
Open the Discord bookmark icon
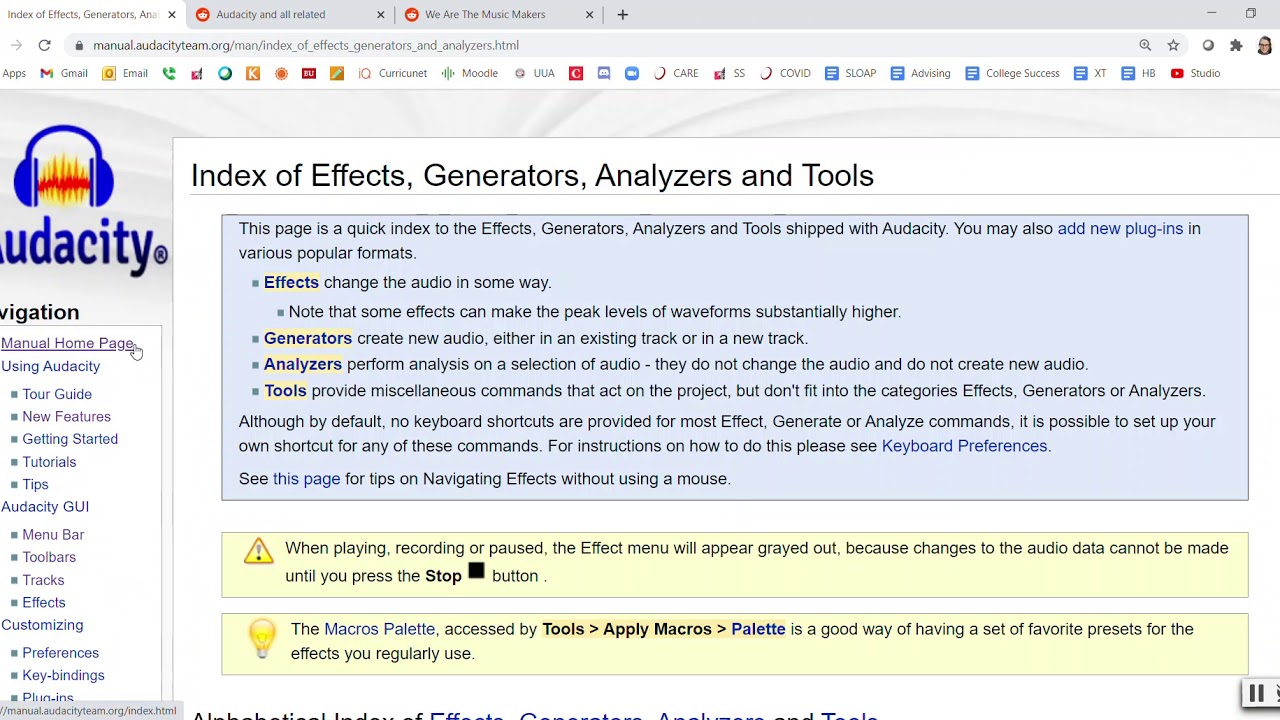[x=604, y=73]
